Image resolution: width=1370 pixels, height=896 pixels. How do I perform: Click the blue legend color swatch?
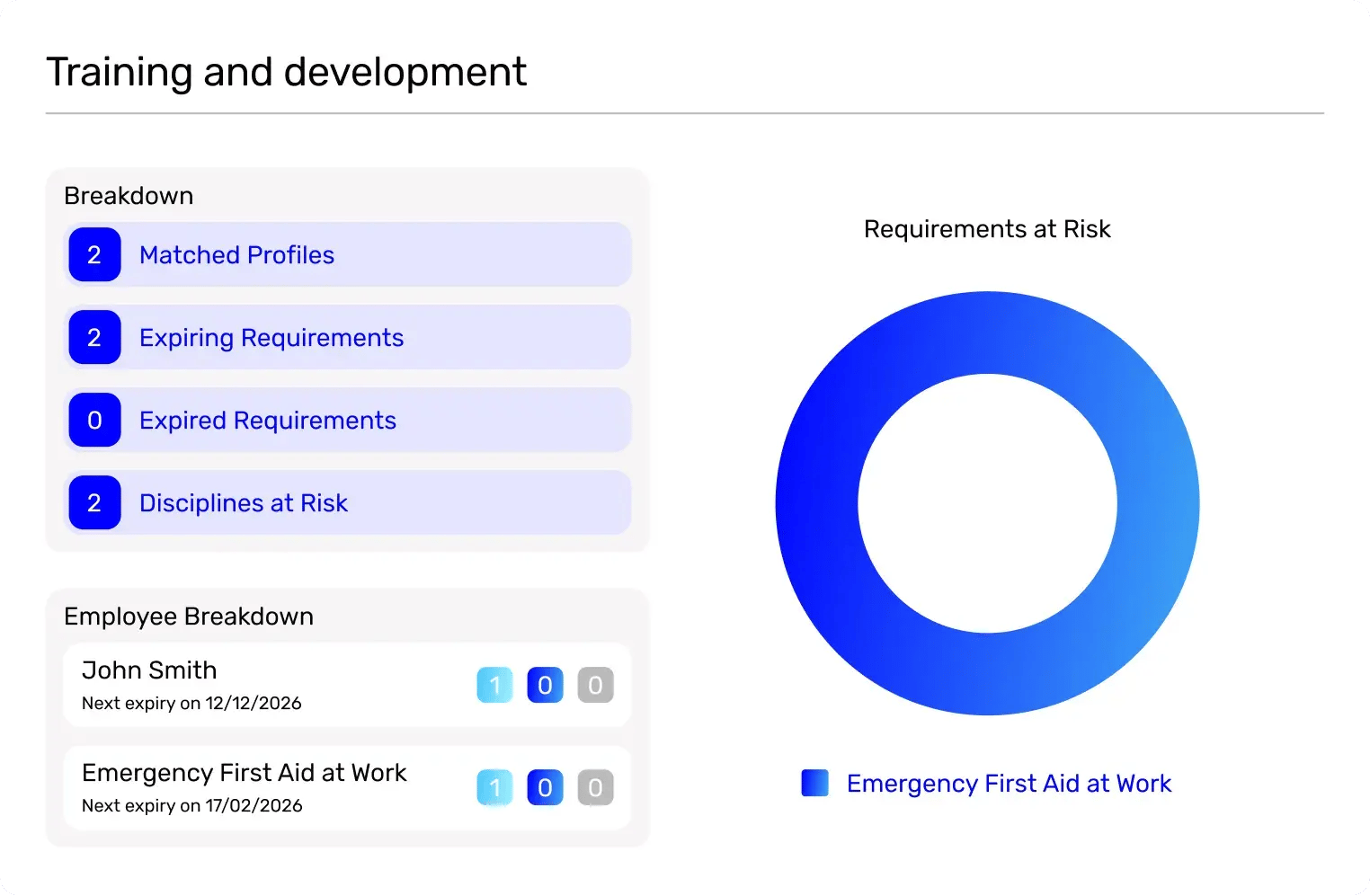point(814,783)
